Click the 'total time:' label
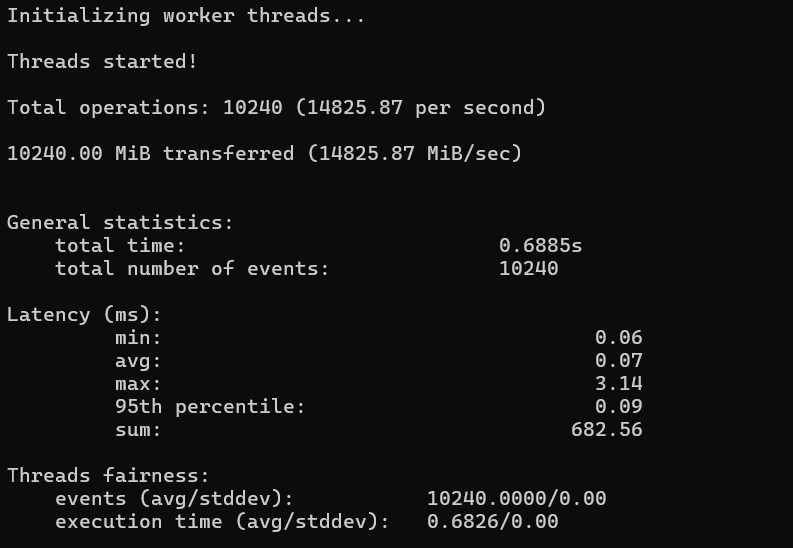793x548 pixels. click(120, 246)
